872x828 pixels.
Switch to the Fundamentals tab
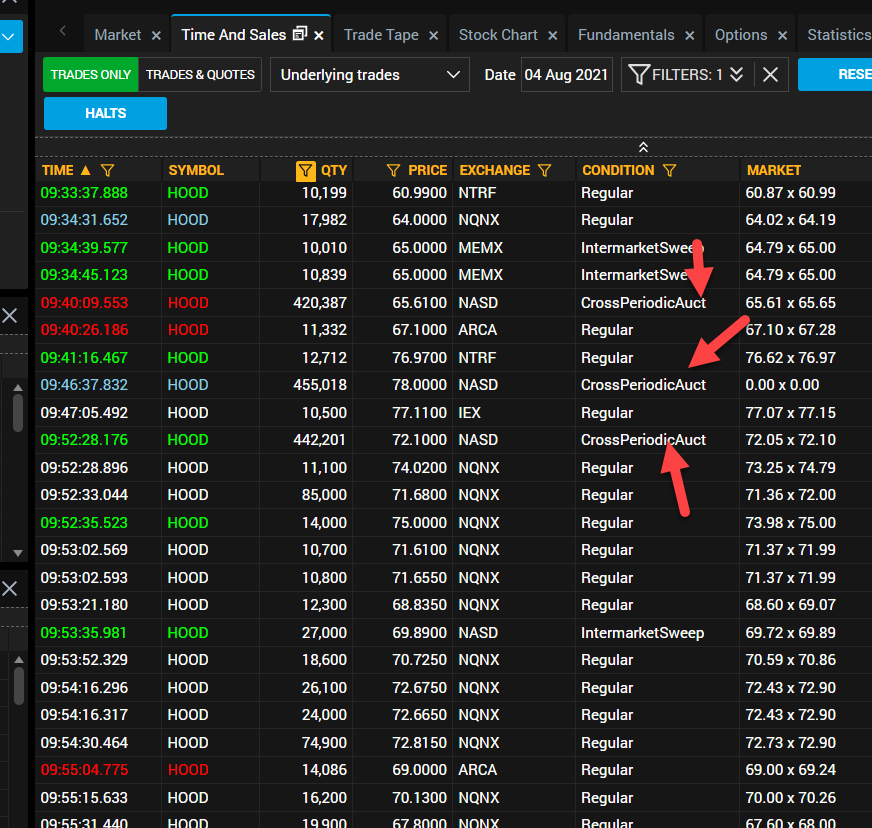pyautogui.click(x=626, y=35)
